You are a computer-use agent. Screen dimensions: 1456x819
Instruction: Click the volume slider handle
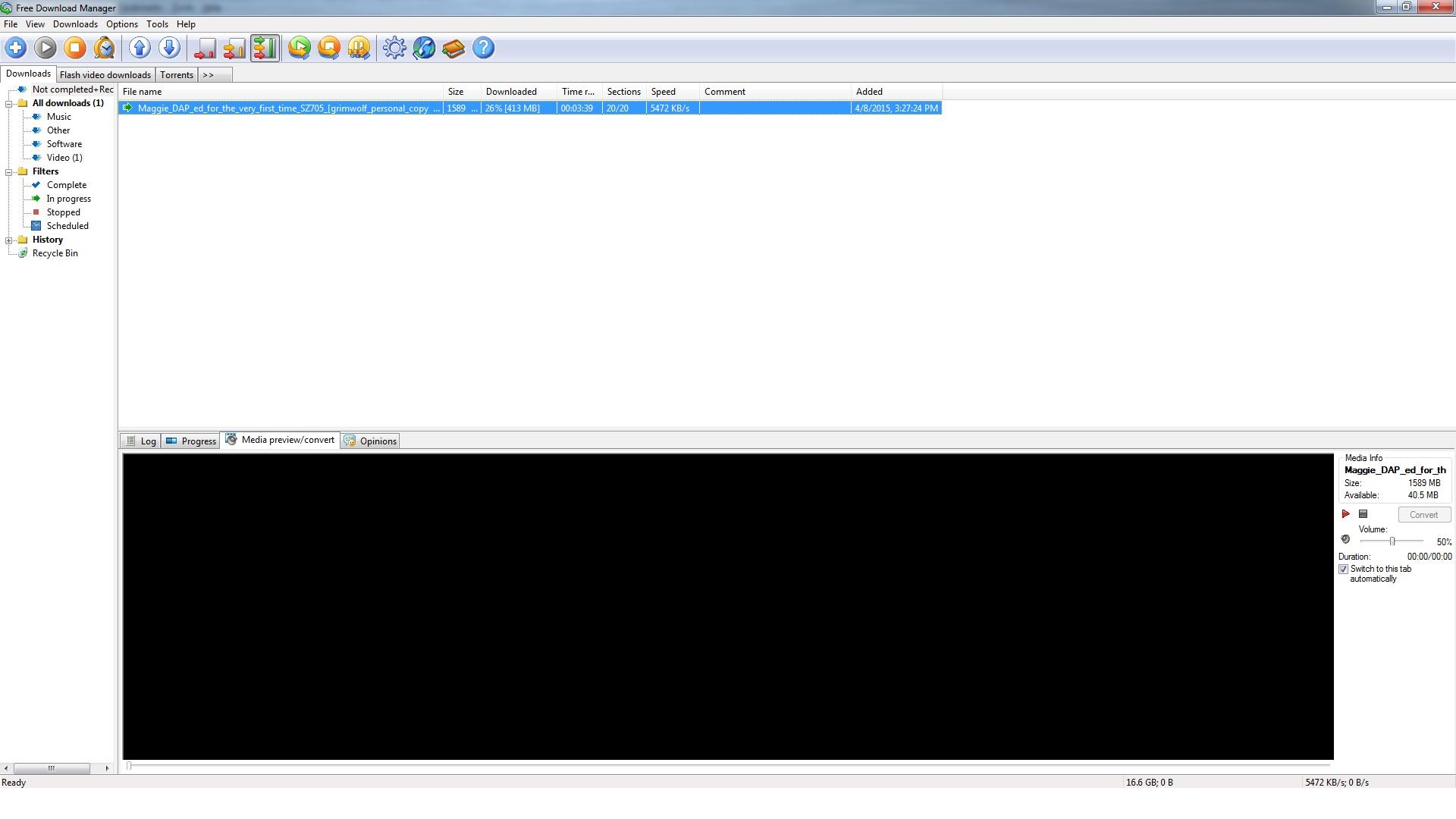pos(1392,541)
